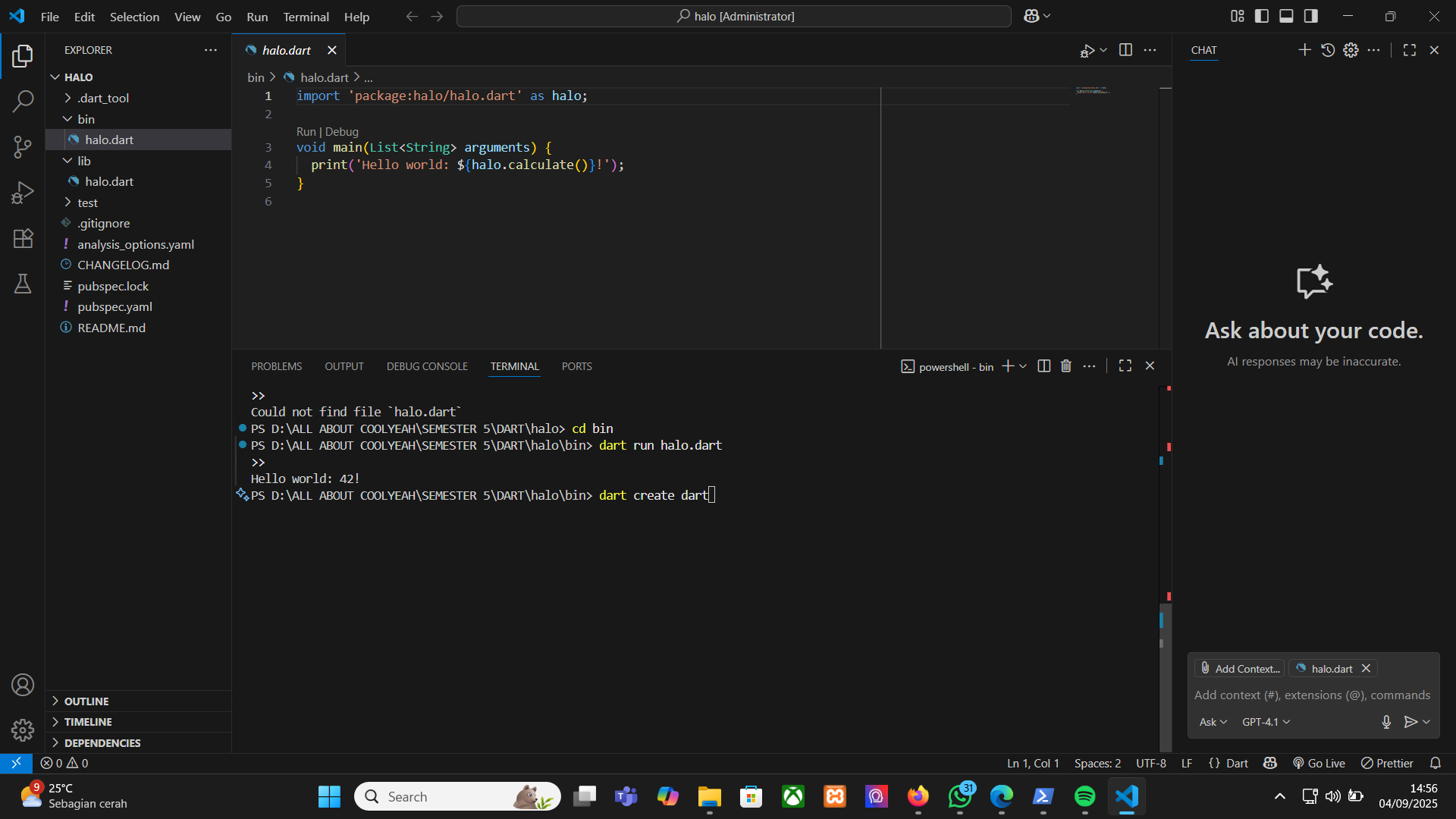Open the Run and Debug view
This screenshot has height=819, width=1456.
pos(23,193)
